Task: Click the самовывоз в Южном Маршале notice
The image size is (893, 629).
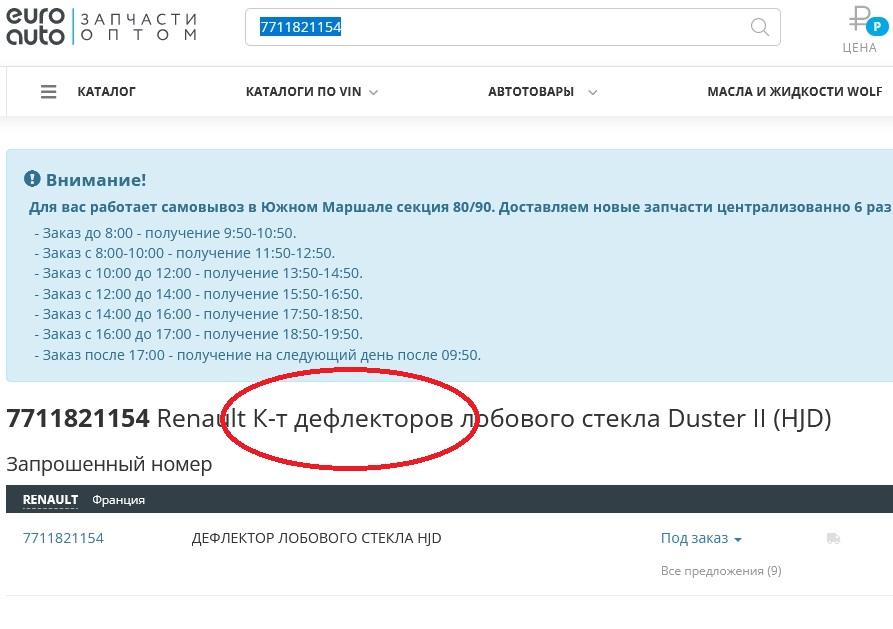Action: (460, 207)
